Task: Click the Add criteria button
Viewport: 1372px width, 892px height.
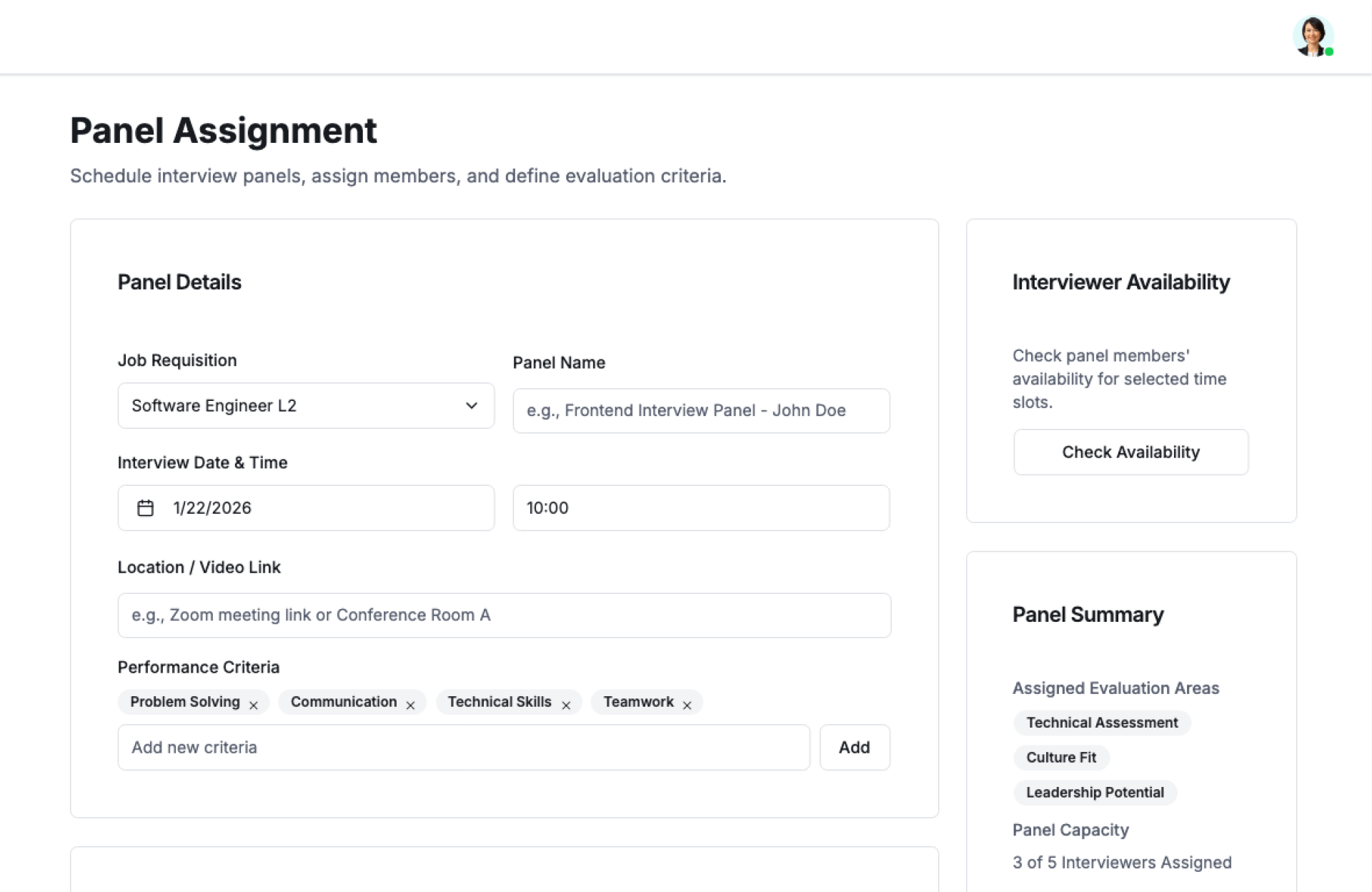Action: (x=854, y=747)
